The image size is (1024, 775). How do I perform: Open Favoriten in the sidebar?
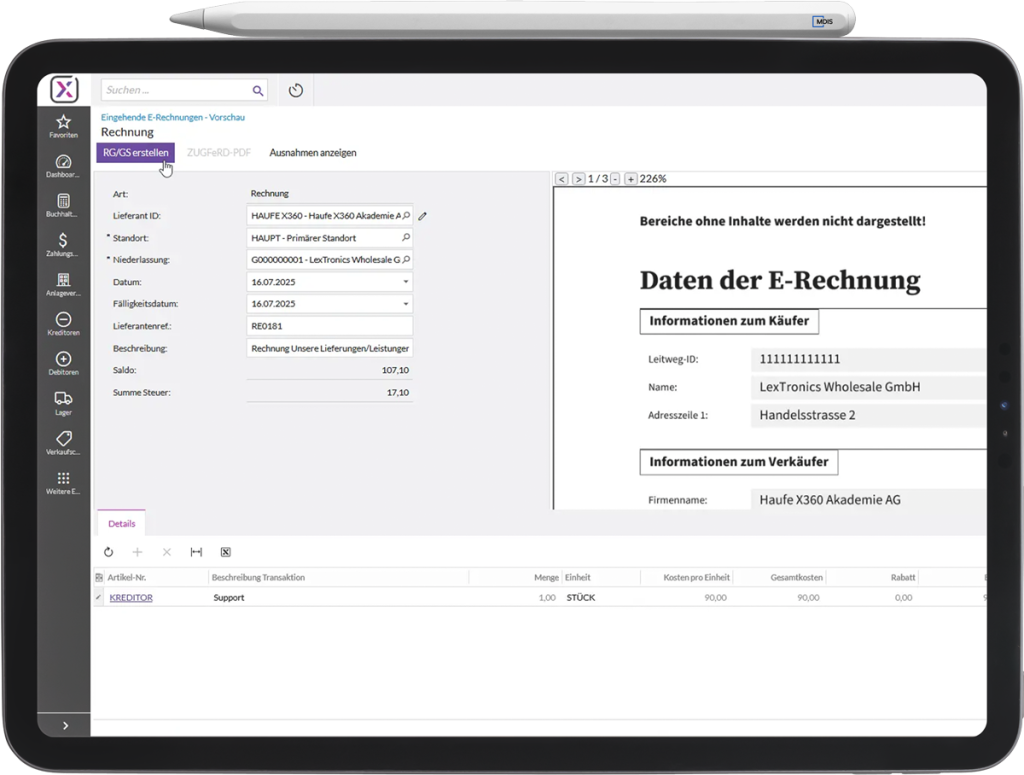click(x=63, y=126)
